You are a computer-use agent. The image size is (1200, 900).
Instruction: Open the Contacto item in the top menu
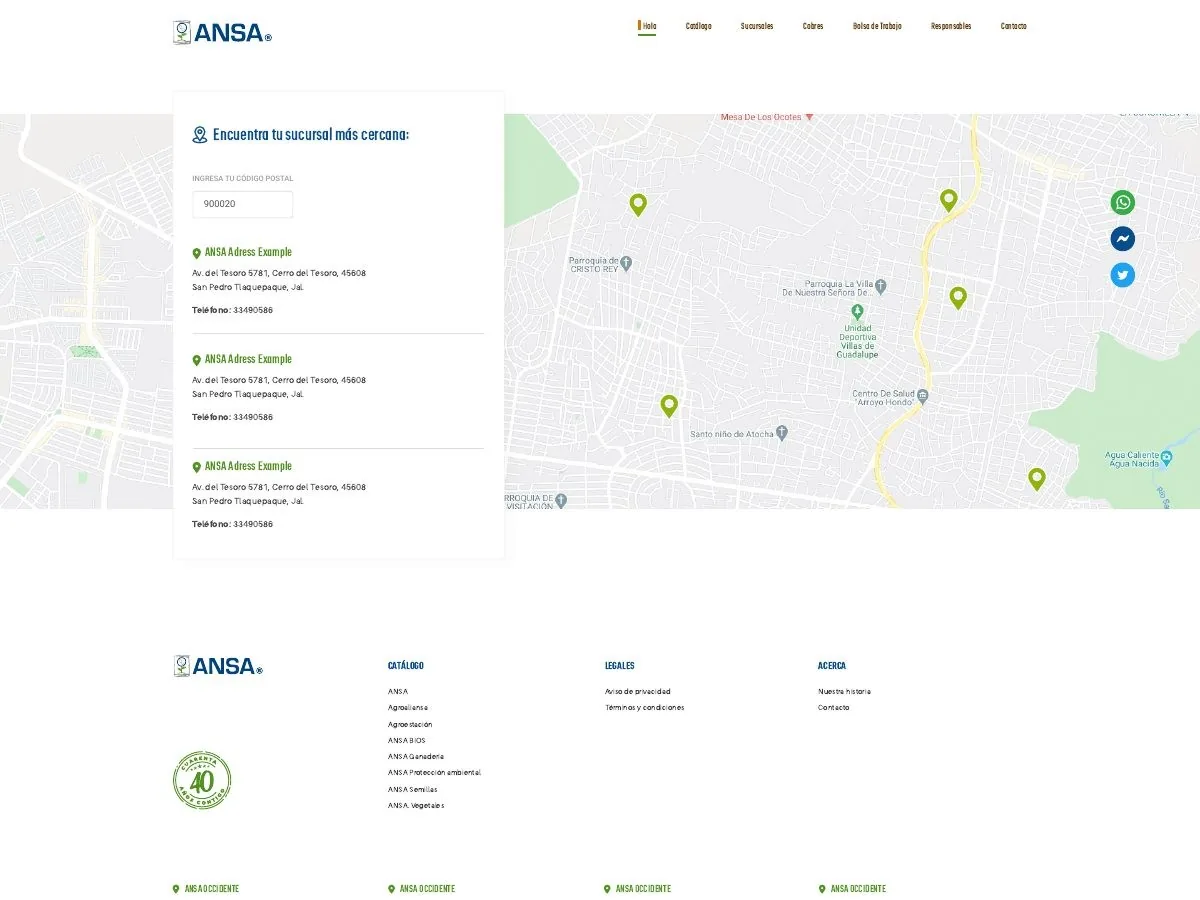1014,26
